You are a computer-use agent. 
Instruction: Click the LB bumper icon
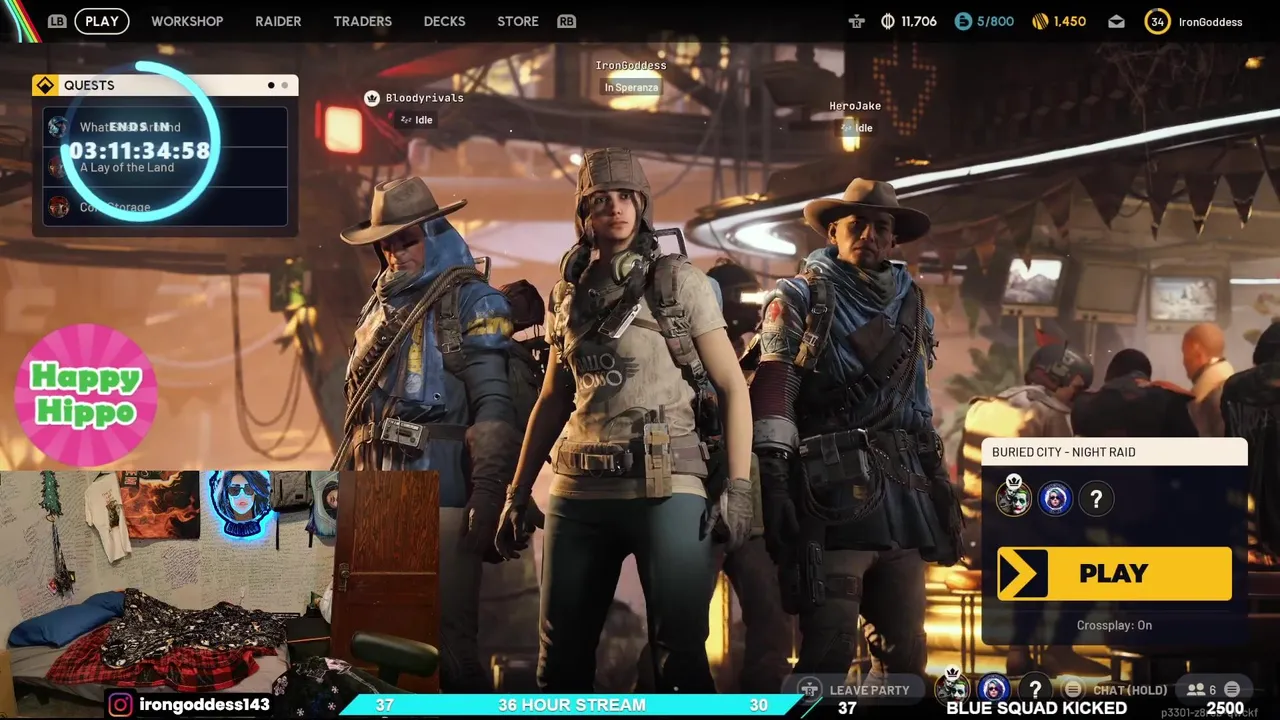(57, 21)
